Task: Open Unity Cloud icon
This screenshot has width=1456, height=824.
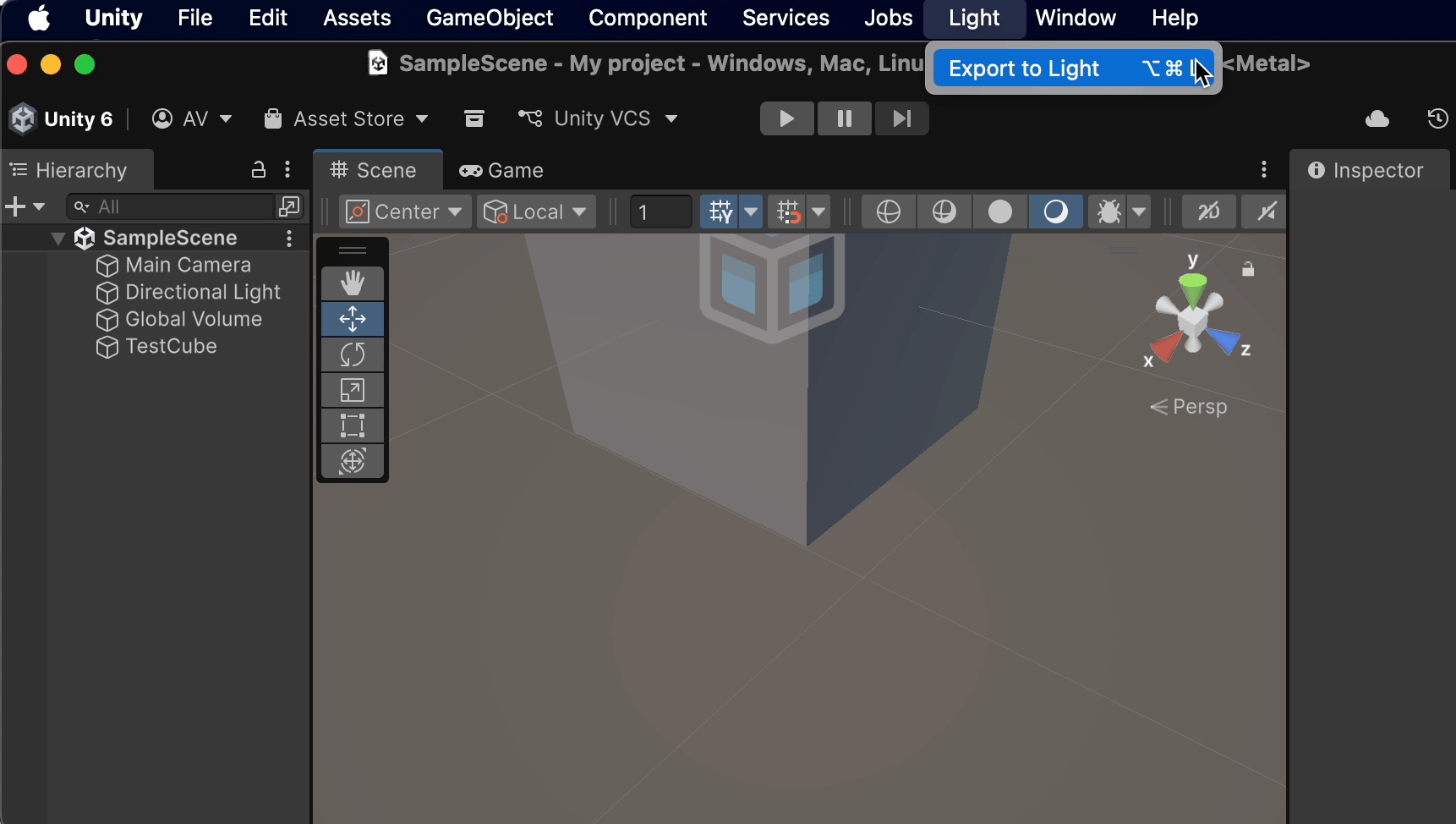Action: tap(1377, 118)
